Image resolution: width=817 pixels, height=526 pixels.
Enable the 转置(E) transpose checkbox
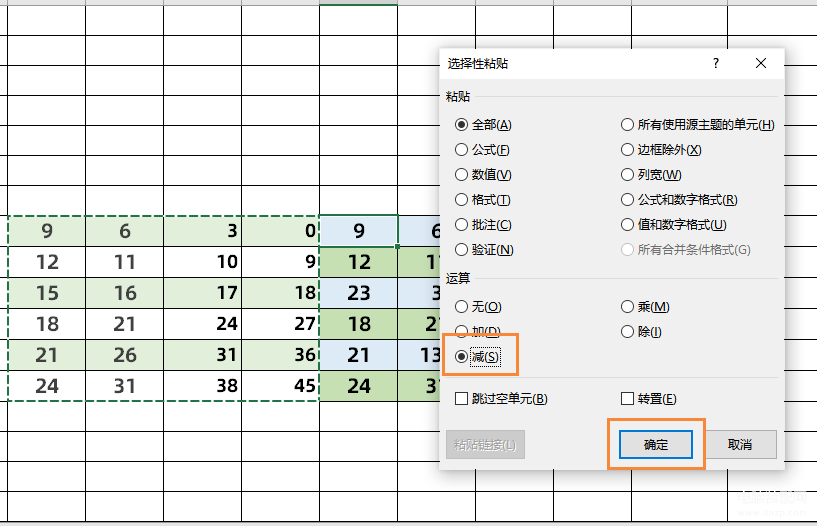[649, 399]
